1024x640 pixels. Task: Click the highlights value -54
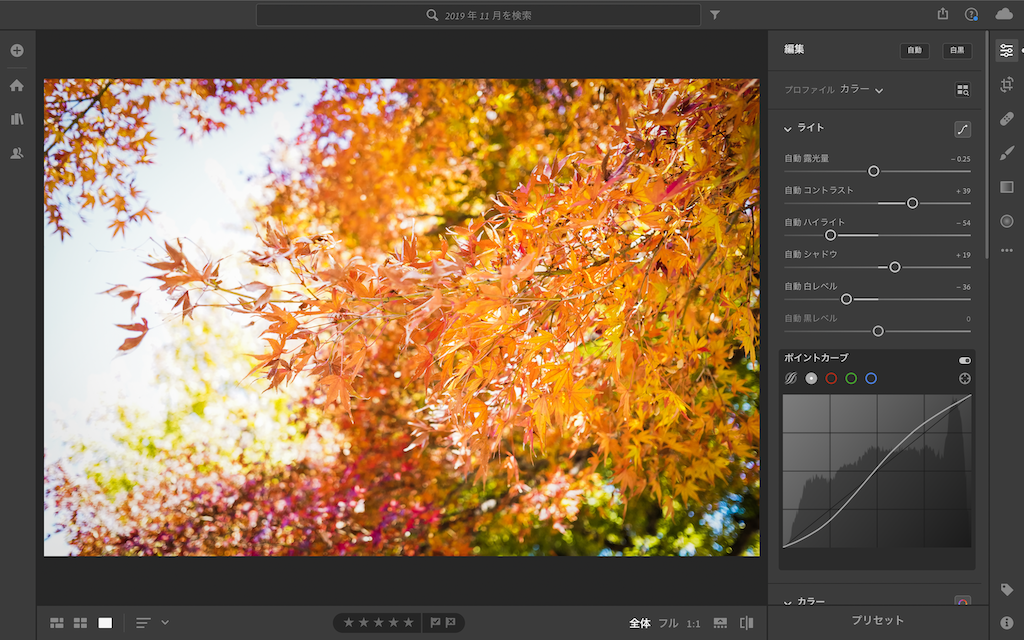pyautogui.click(x=963, y=223)
